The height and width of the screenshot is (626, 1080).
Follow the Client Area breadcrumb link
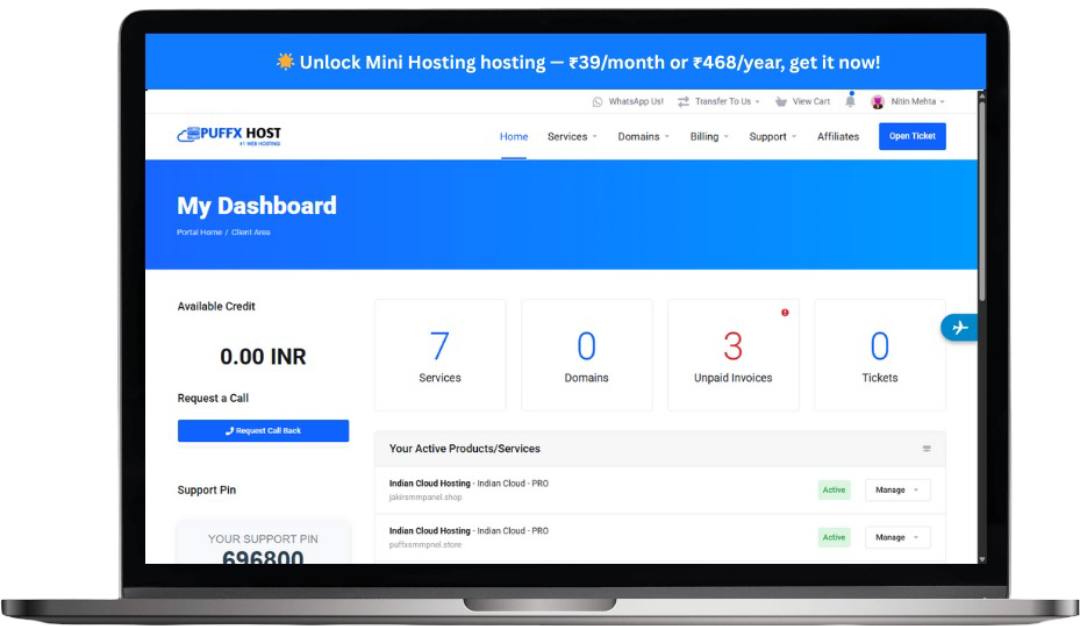(x=251, y=232)
